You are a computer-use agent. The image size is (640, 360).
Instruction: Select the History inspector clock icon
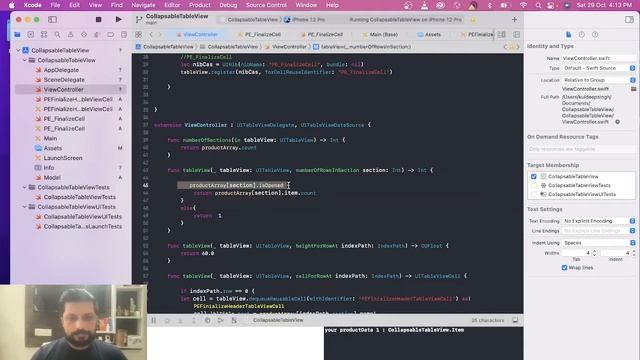(582, 35)
